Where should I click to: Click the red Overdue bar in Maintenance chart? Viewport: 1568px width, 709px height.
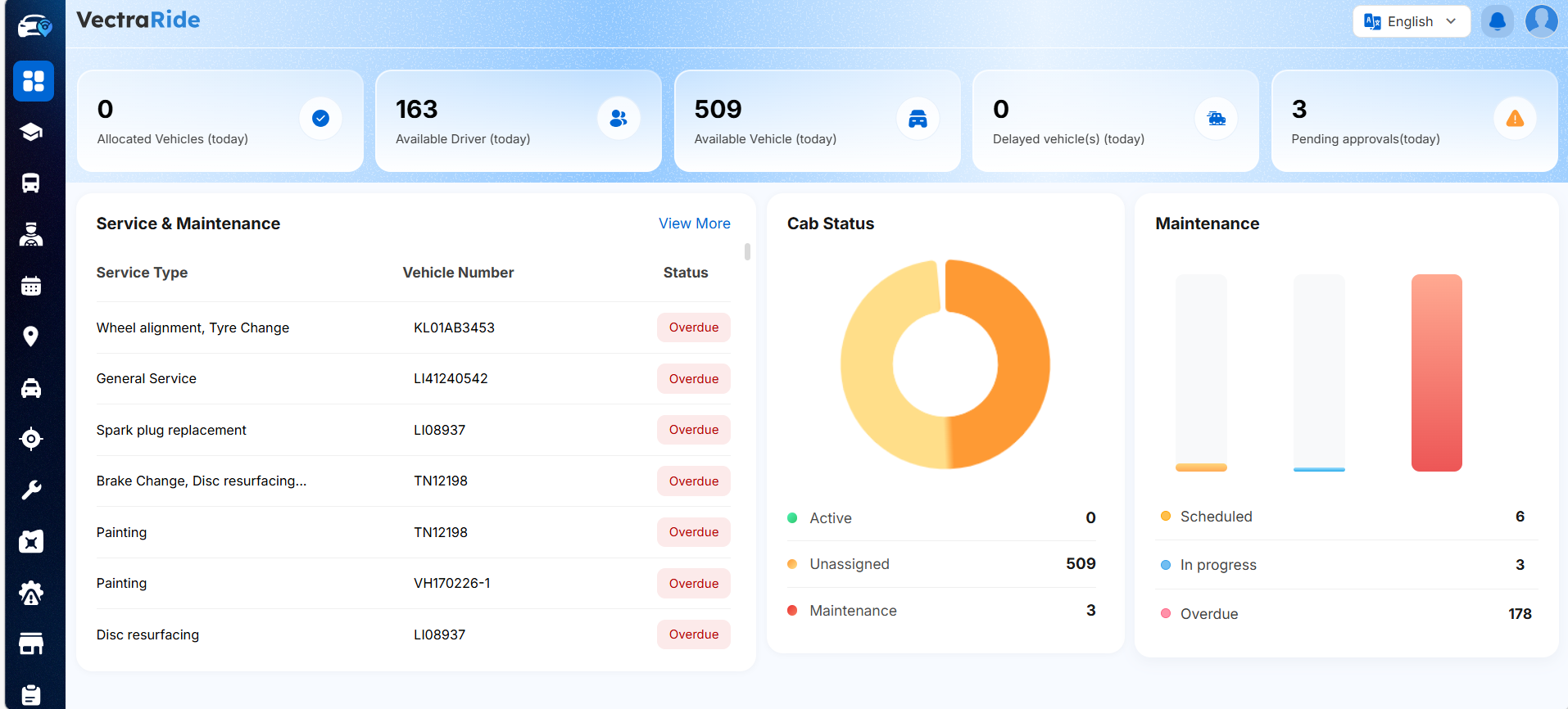pos(1437,373)
